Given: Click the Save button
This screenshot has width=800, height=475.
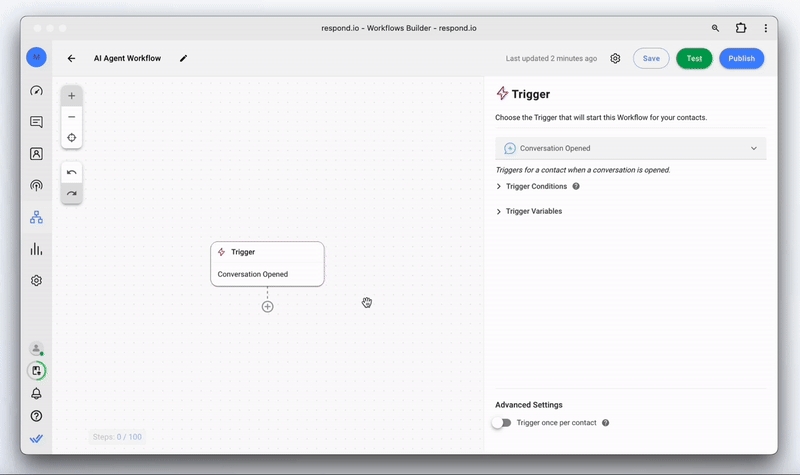Looking at the screenshot, I should click(x=651, y=59).
